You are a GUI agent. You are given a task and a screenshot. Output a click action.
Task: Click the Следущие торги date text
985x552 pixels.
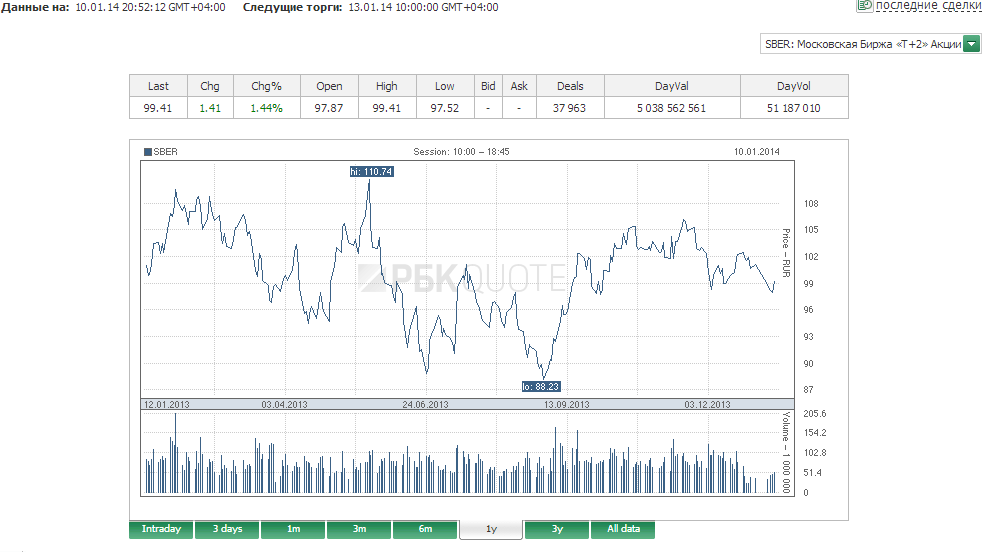tap(423, 8)
